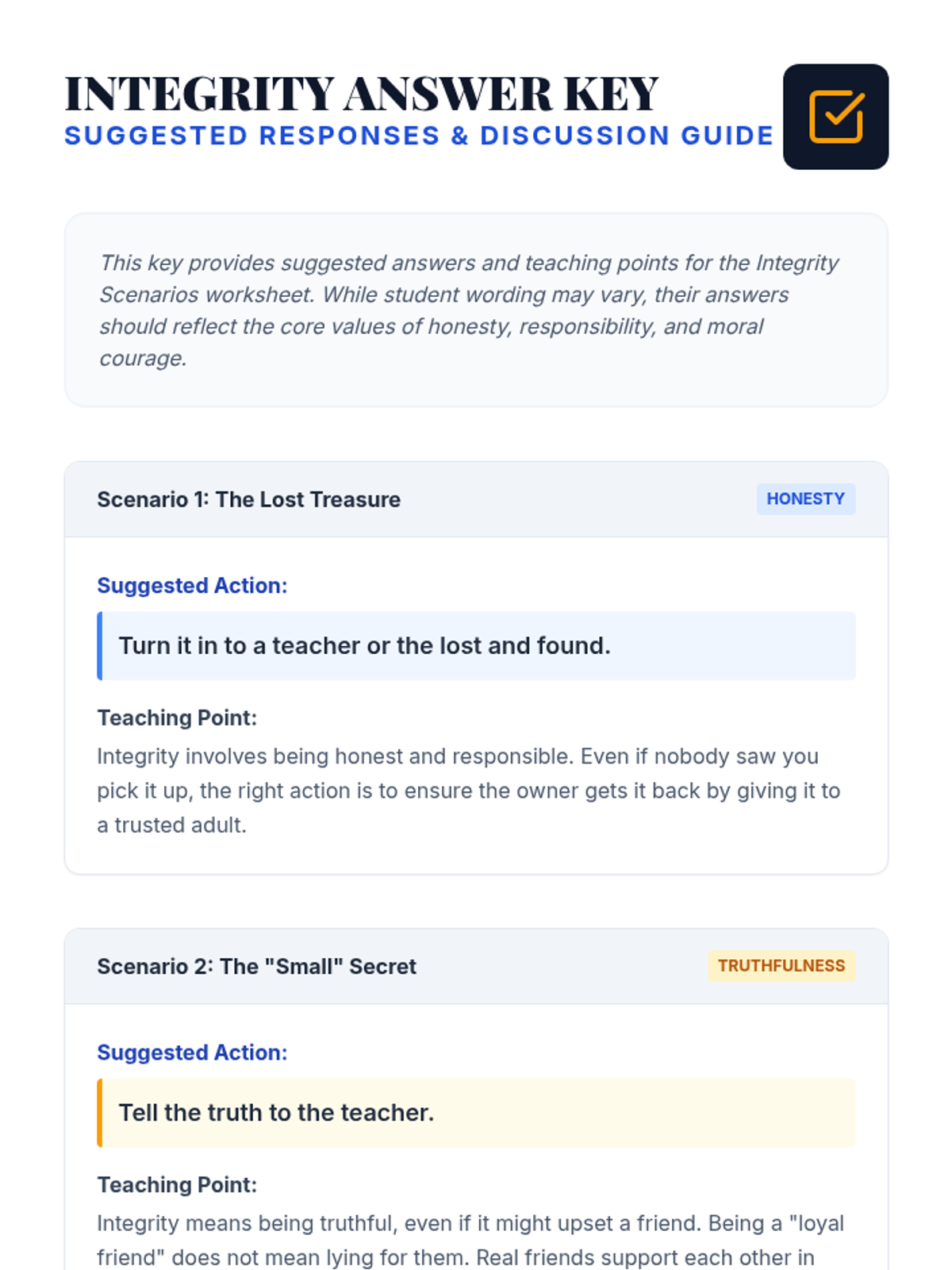Click the orange checkmark logo icon

835,117
